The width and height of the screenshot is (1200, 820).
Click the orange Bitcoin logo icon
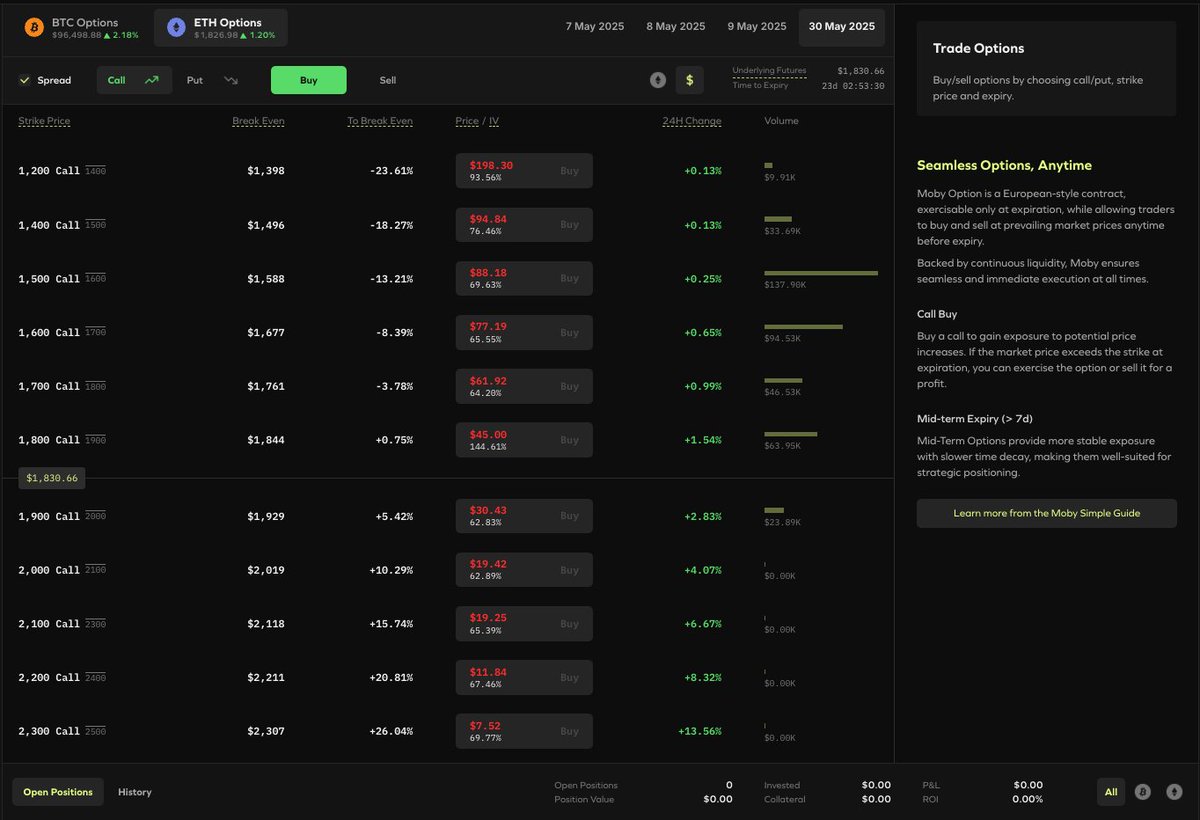coord(34,28)
